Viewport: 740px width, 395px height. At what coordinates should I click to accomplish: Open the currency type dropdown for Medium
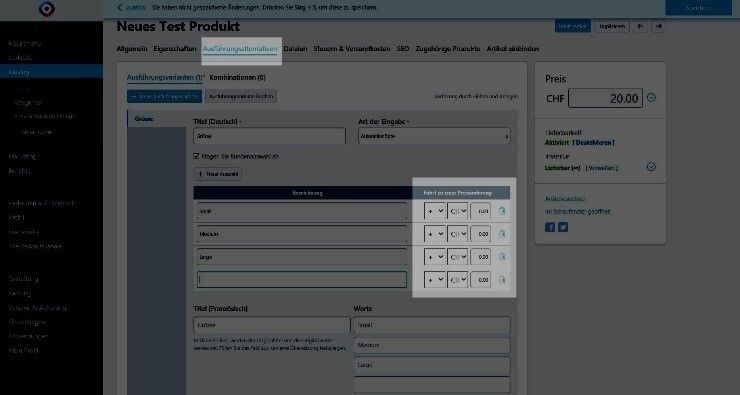coord(457,234)
